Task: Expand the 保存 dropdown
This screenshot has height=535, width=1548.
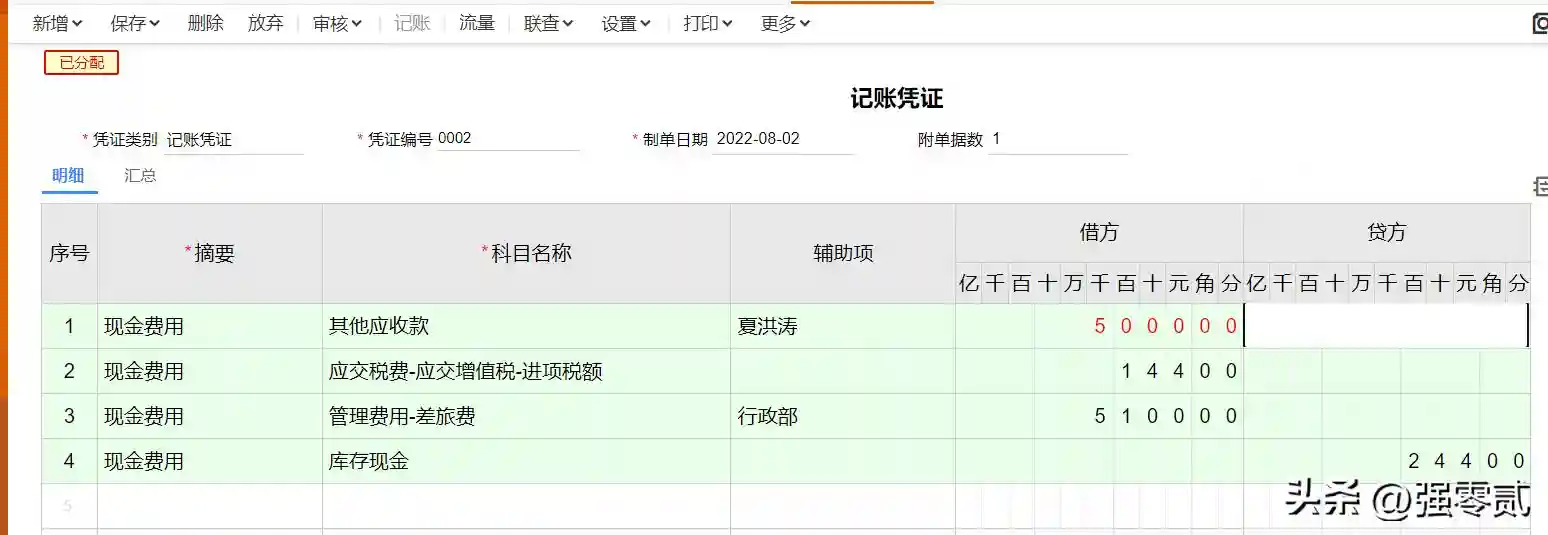Action: click(x=135, y=23)
